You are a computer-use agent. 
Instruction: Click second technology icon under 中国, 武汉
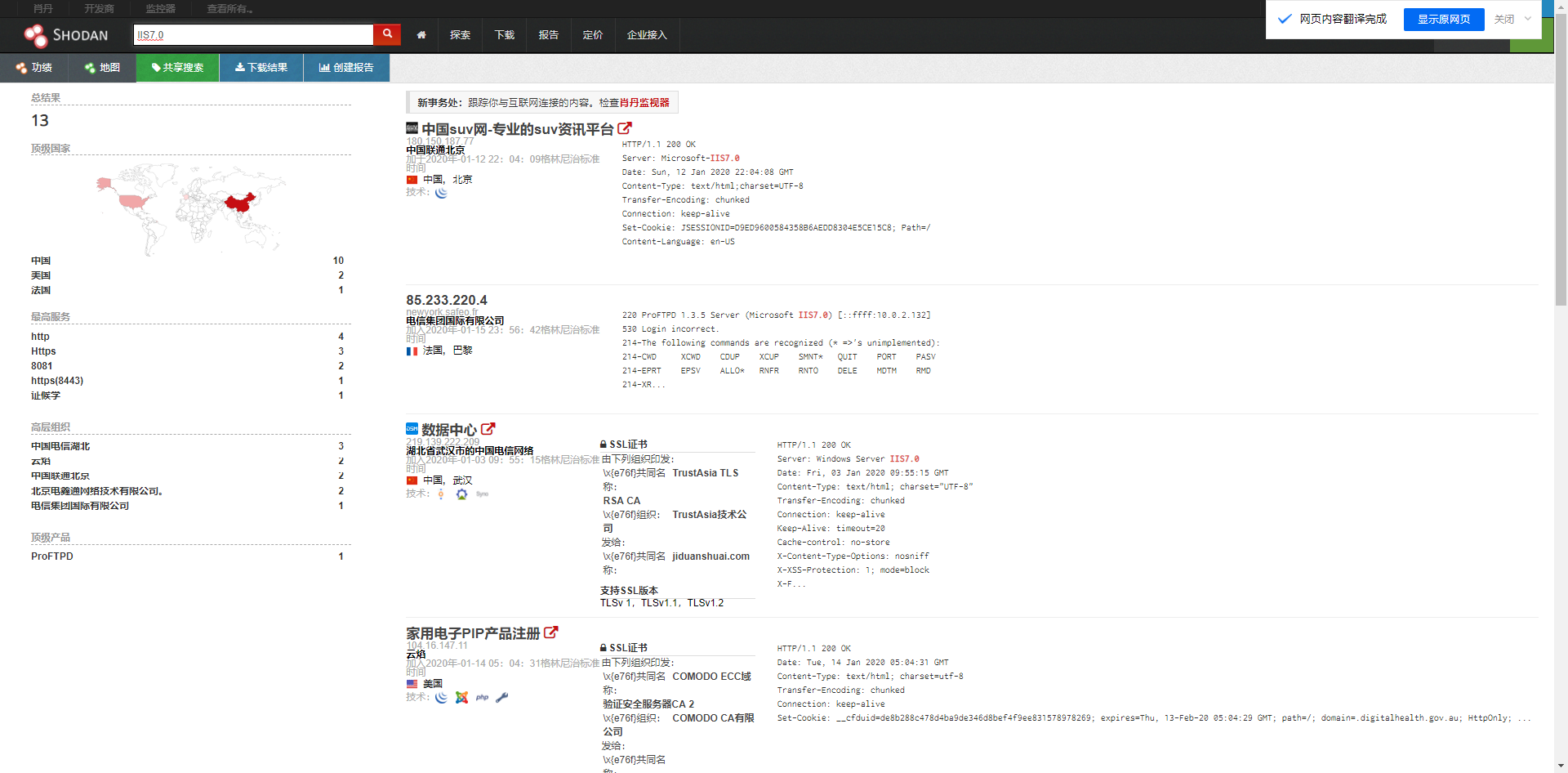point(461,494)
